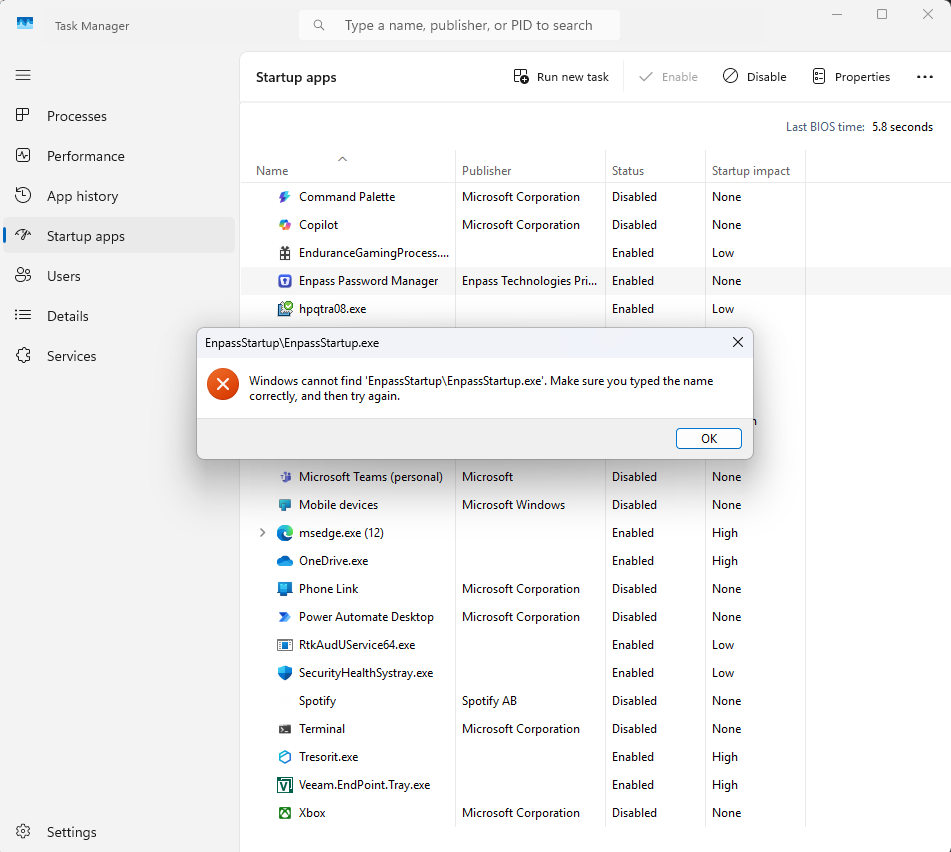
Task: Click the Performance sidebar icon
Action: coord(23,156)
